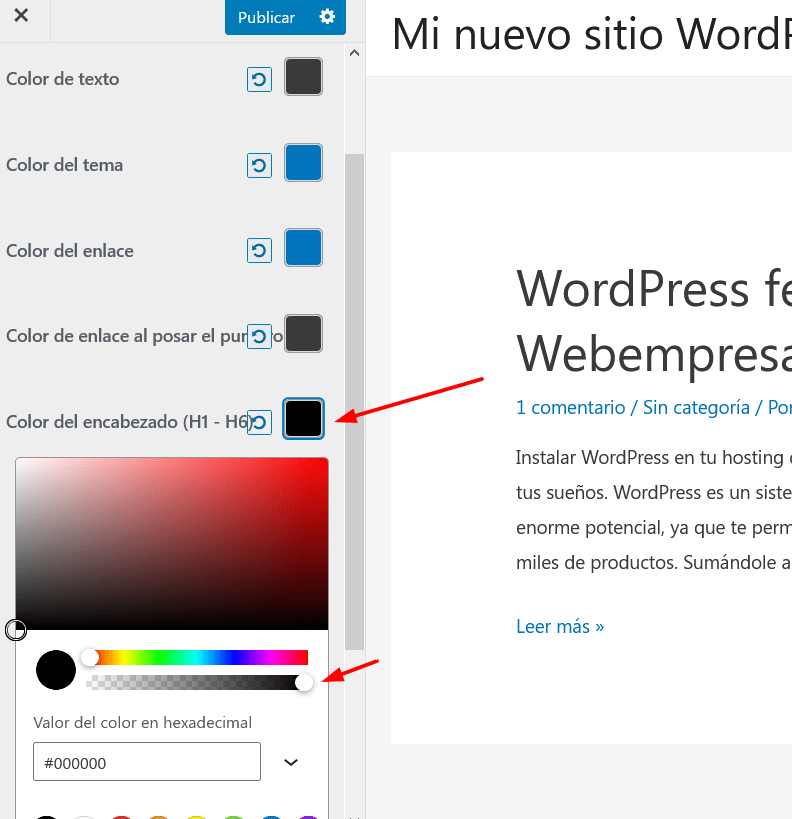Viewport: 792px width, 819px height.
Task: Reset link hover color to default
Action: [259, 336]
